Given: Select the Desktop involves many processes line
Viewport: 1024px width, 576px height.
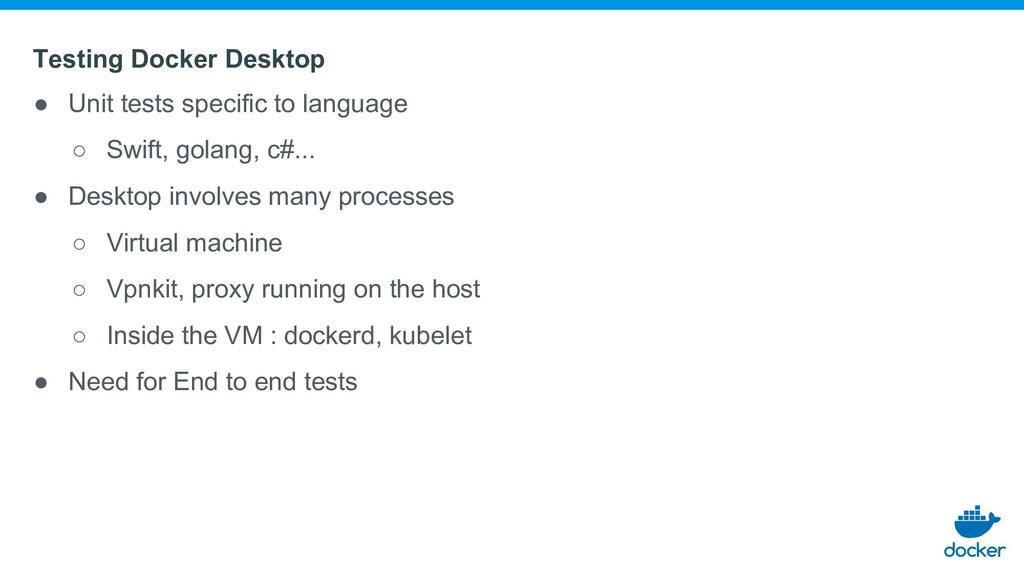Looking at the screenshot, I should [261, 197].
